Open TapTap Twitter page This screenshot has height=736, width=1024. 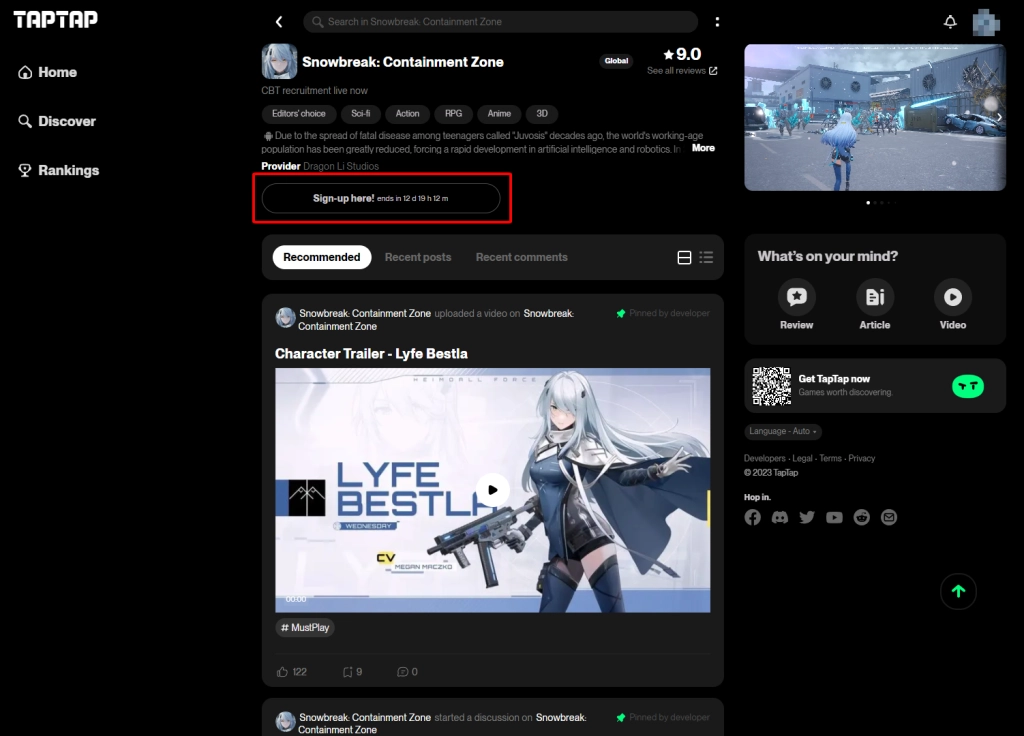pyautogui.click(x=807, y=517)
